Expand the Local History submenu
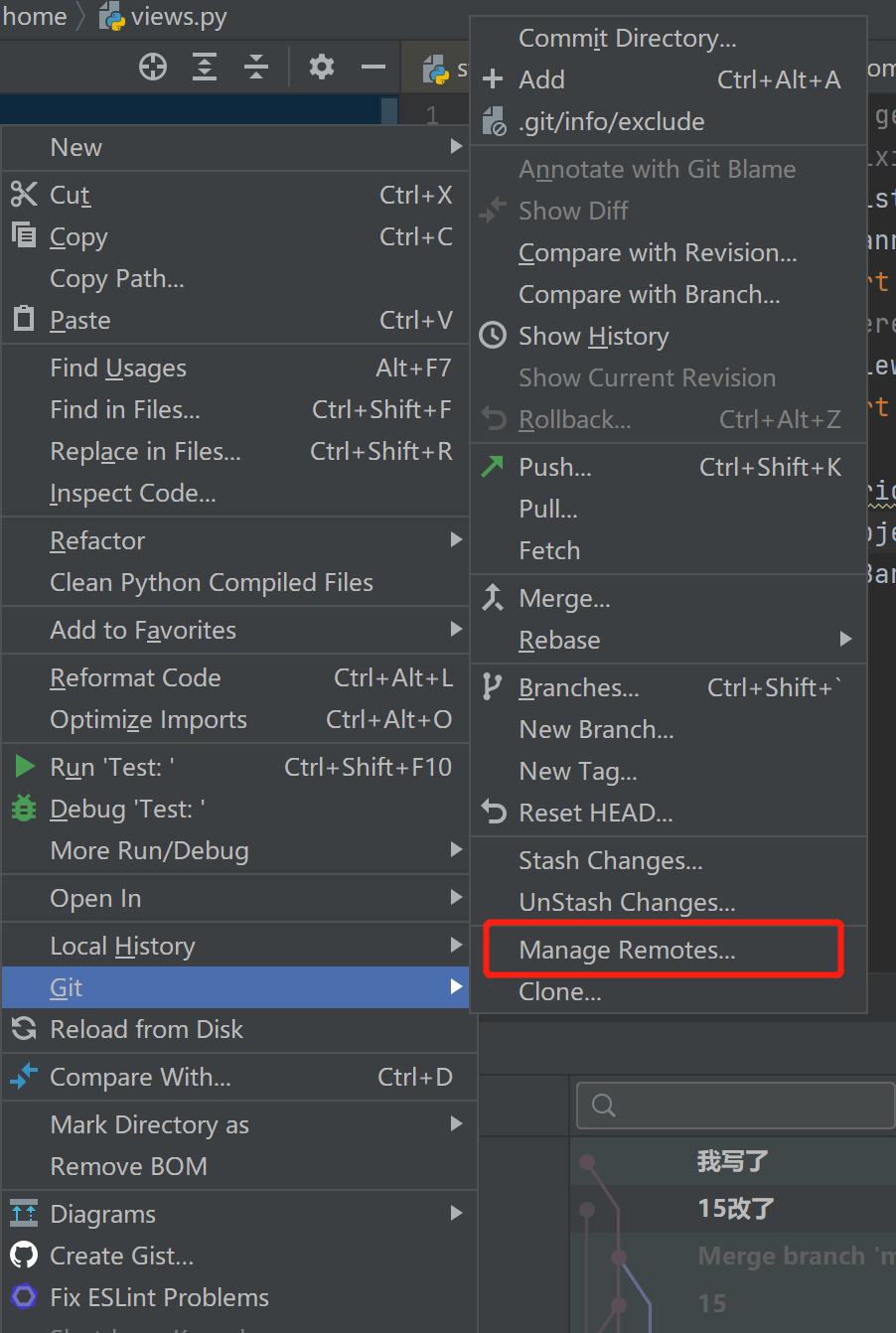 pos(456,946)
